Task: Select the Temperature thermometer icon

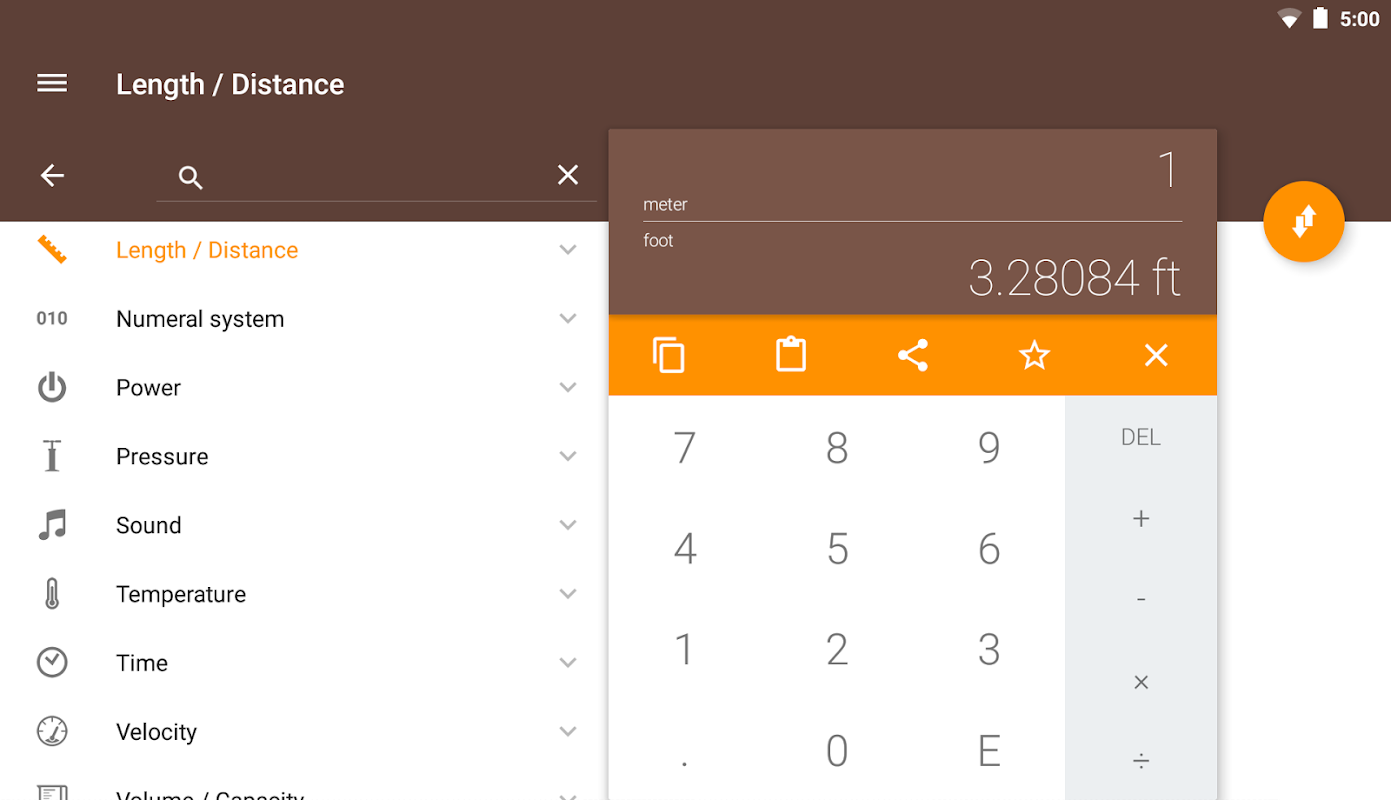Action: click(x=52, y=594)
